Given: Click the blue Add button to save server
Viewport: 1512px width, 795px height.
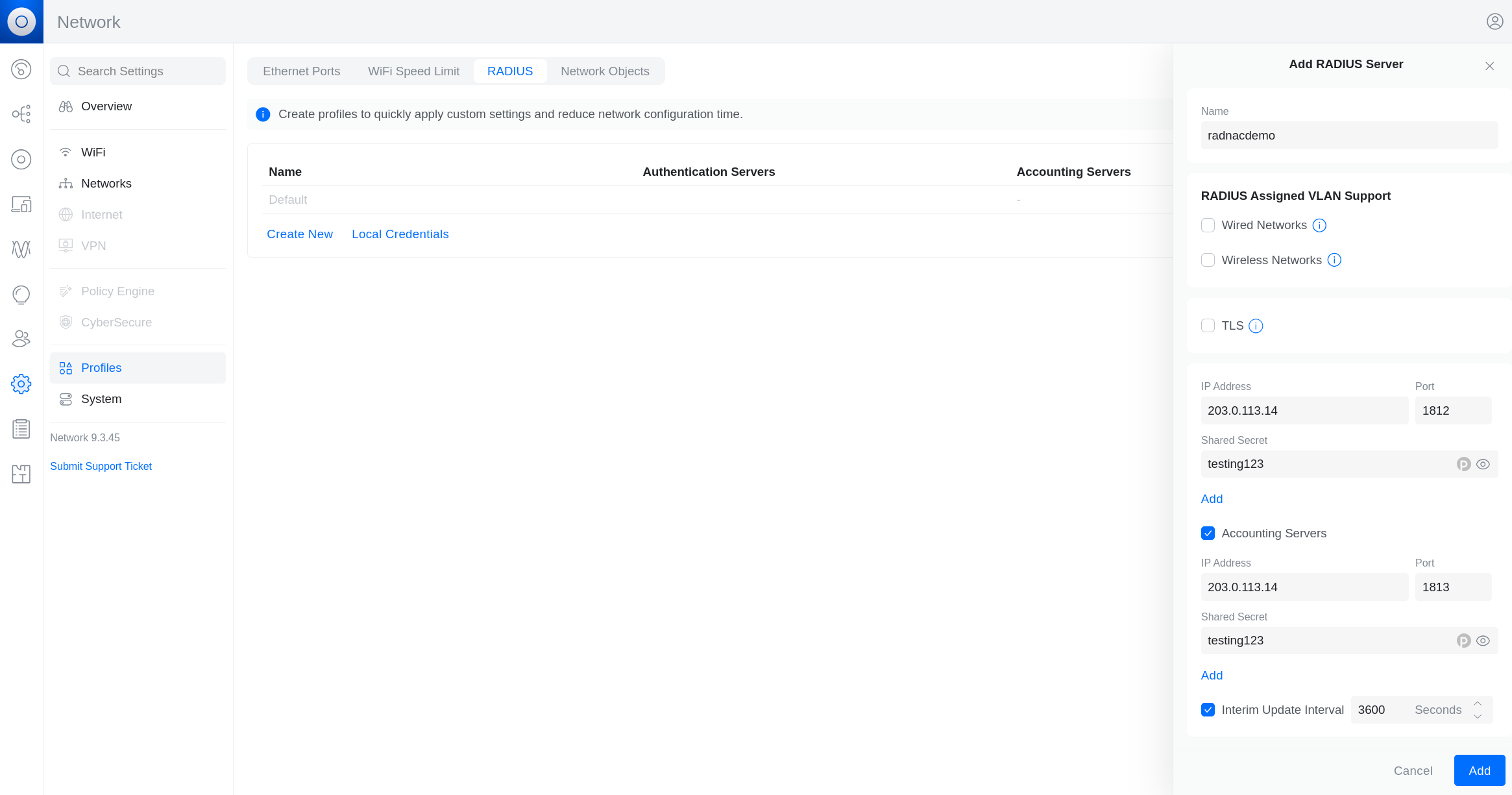Looking at the screenshot, I should click(x=1480, y=770).
